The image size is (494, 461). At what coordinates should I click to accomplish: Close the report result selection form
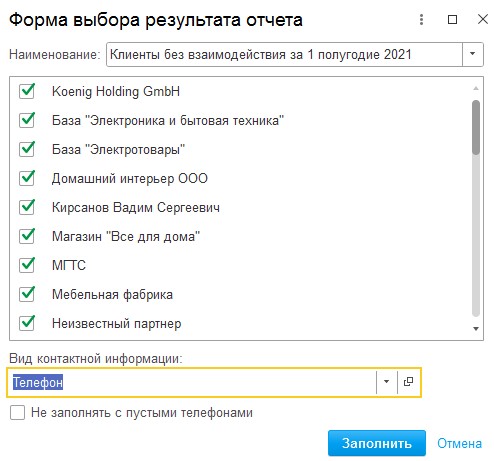483,19
